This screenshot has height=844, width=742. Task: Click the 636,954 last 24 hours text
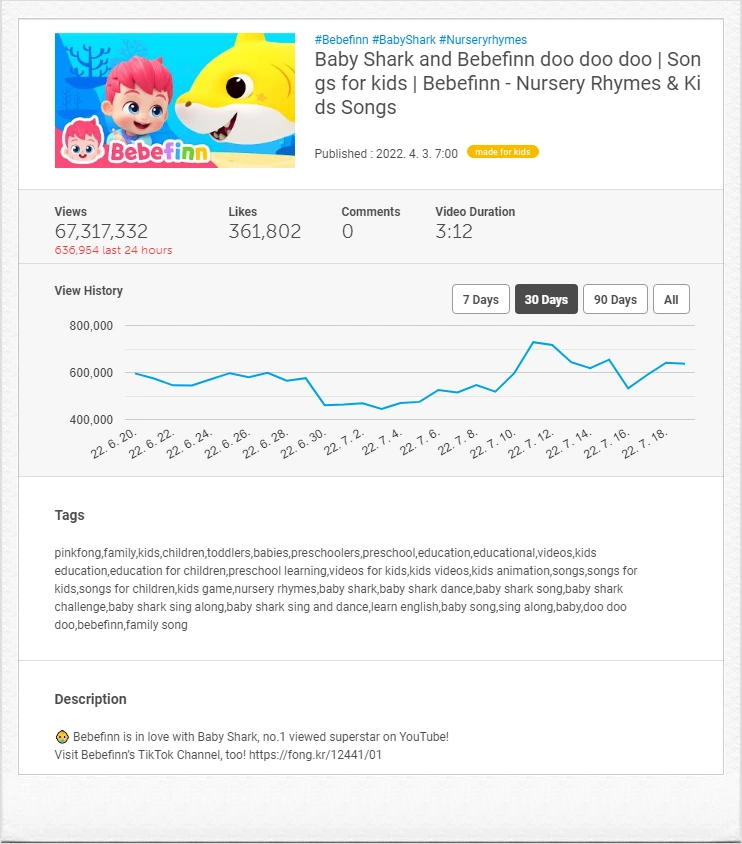(x=114, y=250)
